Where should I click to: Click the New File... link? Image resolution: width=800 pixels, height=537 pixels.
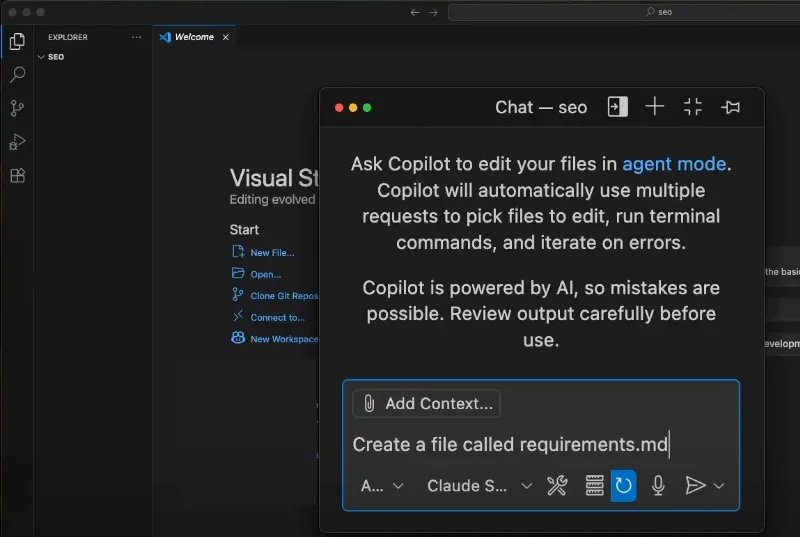point(272,252)
